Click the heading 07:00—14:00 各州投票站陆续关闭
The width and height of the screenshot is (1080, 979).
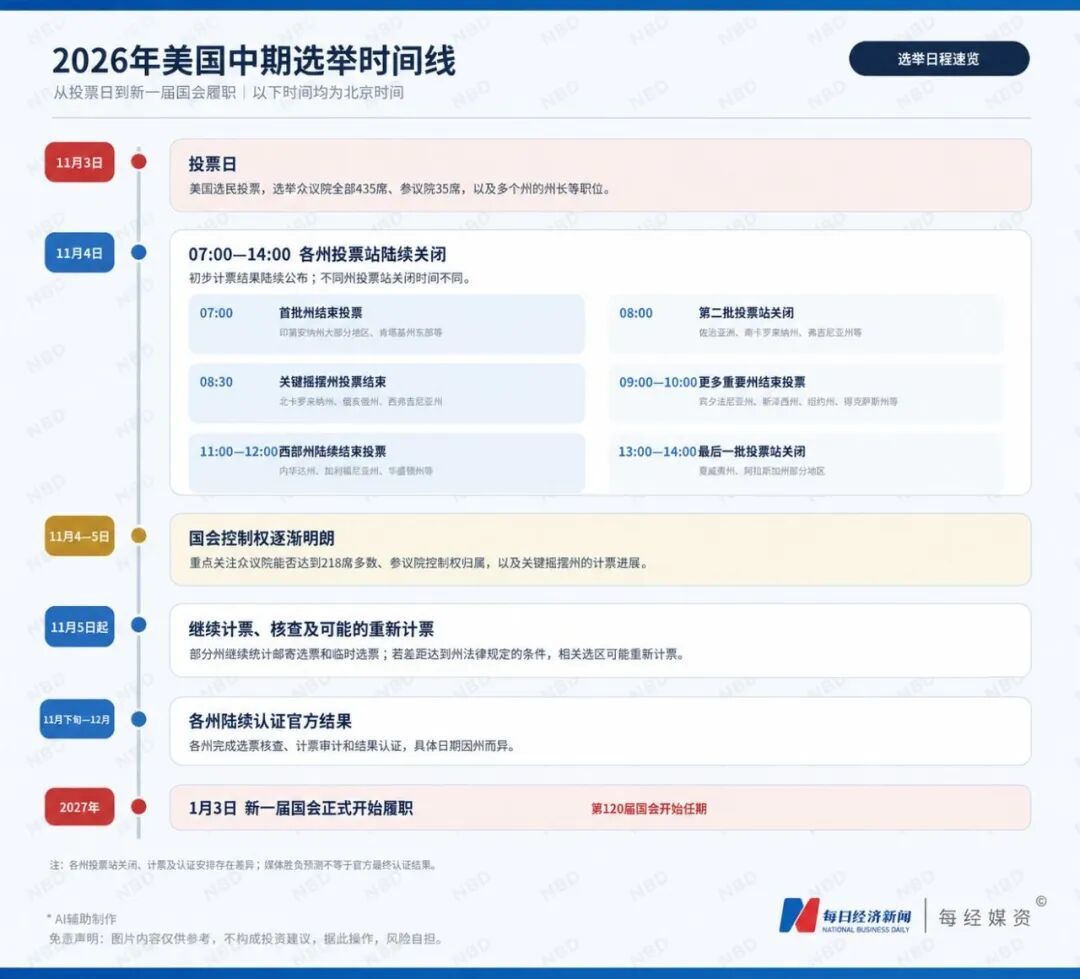318,254
